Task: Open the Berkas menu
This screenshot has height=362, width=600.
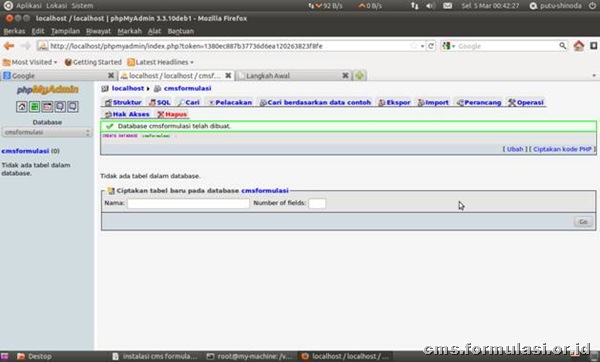Action: coord(14,31)
